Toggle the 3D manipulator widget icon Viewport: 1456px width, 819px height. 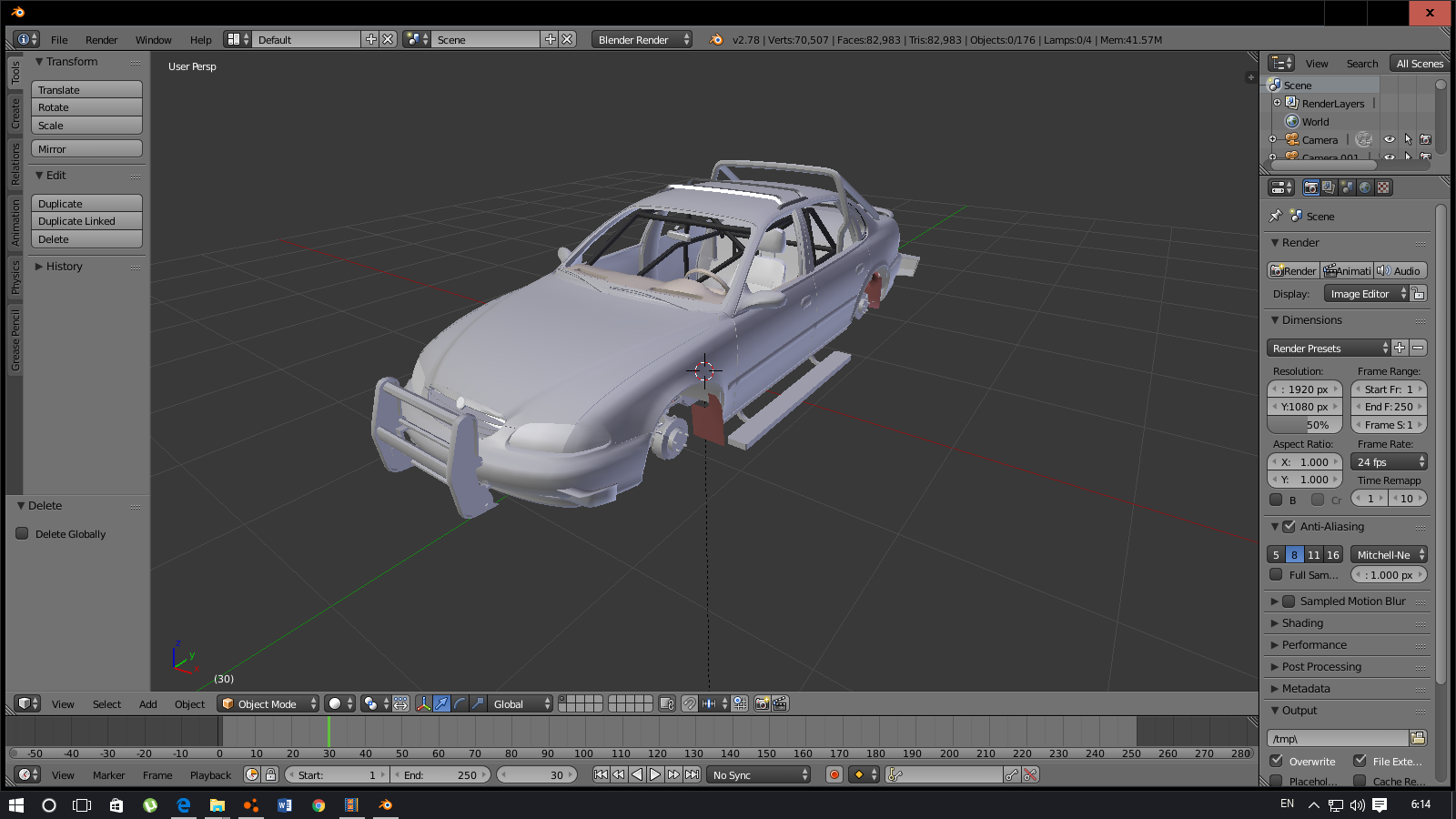(x=423, y=703)
